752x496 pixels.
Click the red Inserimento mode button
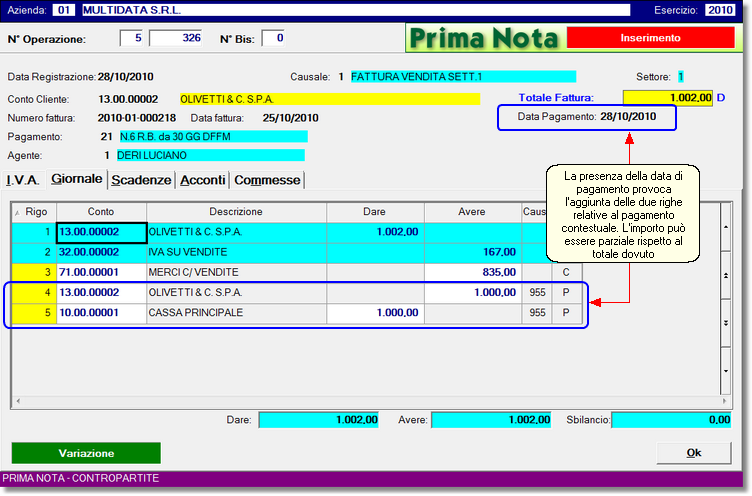pyautogui.click(x=650, y=38)
